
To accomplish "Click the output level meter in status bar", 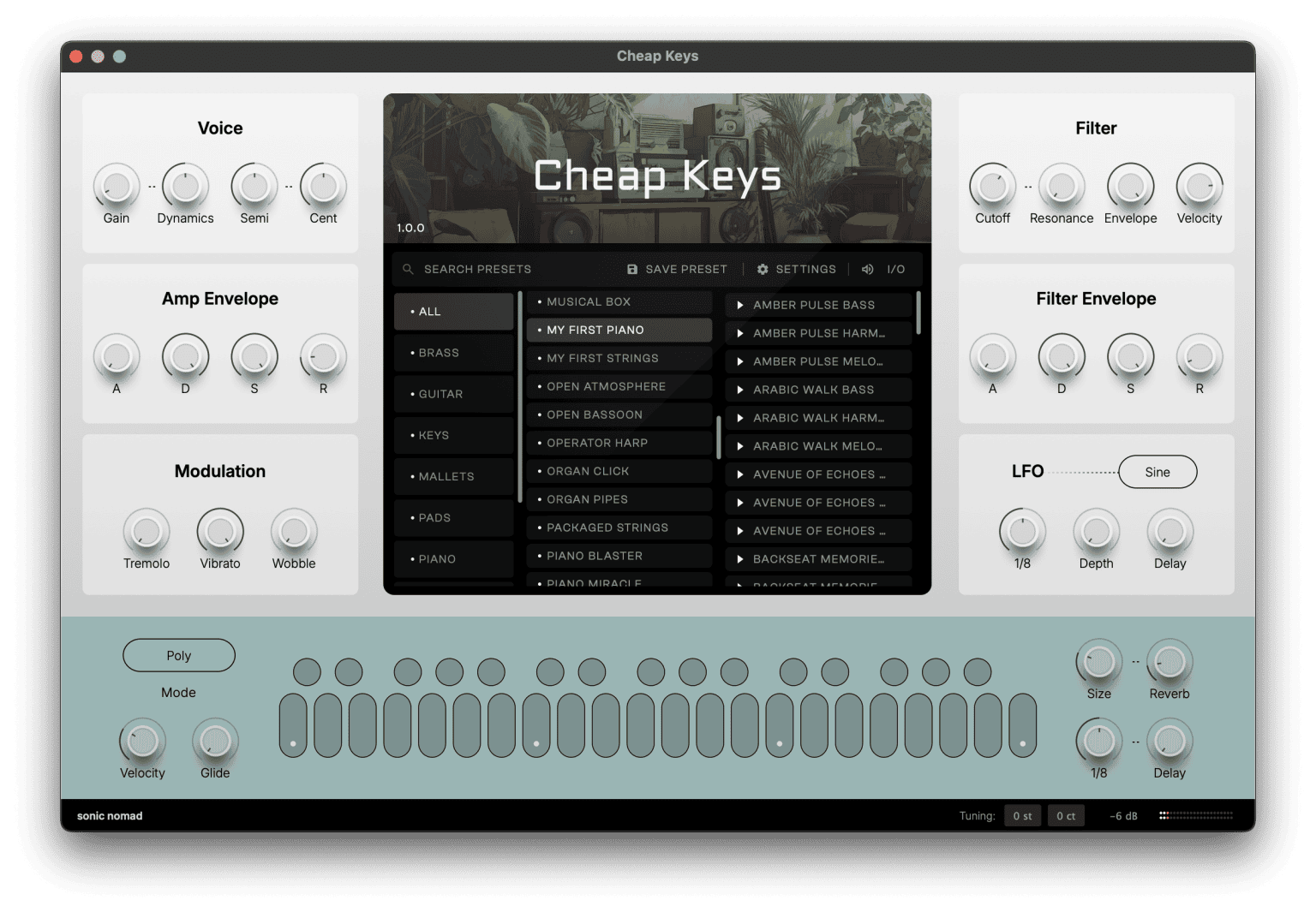I will pyautogui.click(x=1196, y=815).
